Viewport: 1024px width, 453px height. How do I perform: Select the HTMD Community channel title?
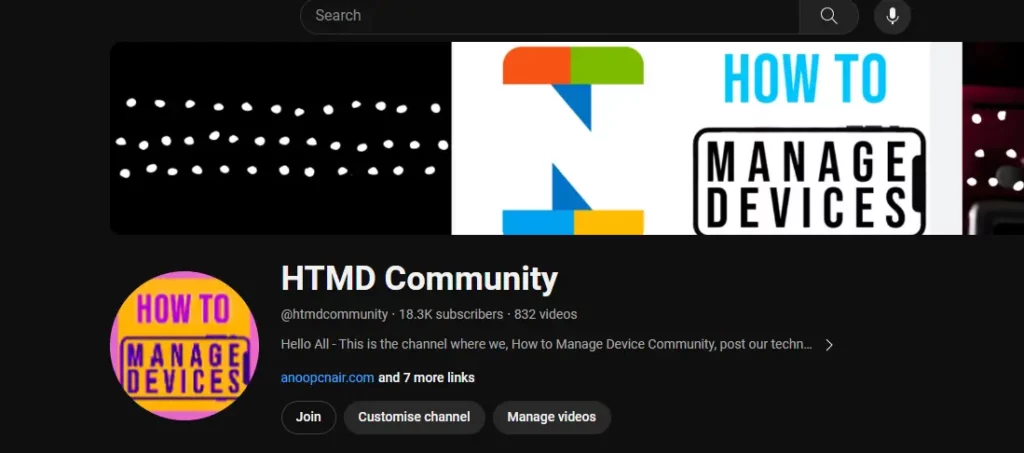coord(419,279)
